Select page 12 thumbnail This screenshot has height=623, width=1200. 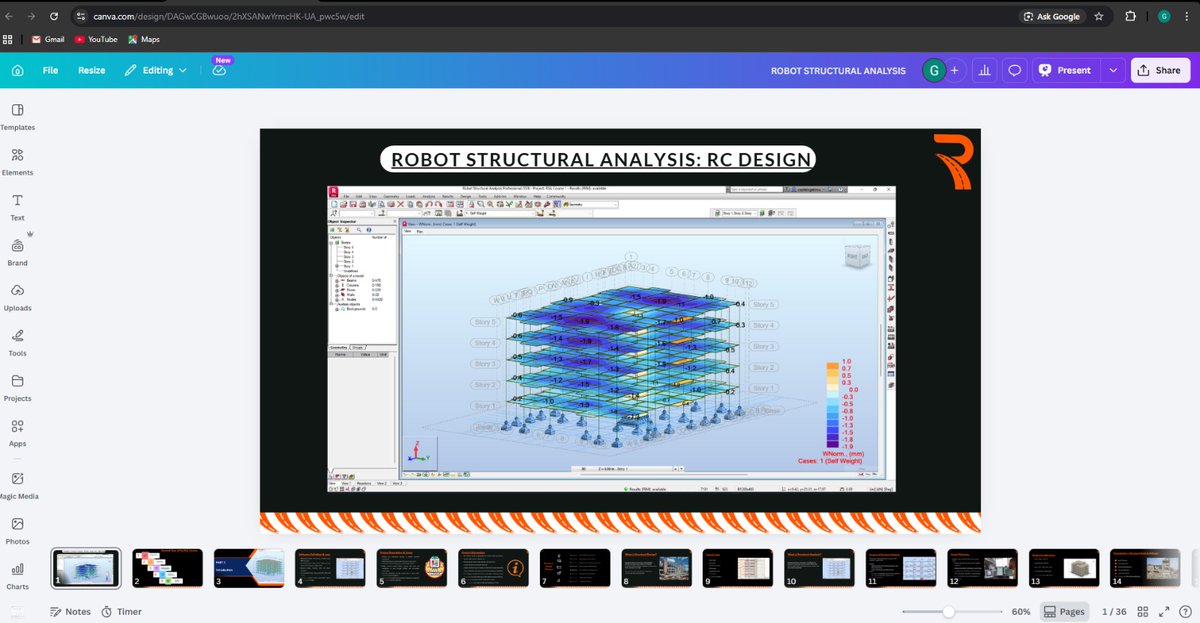click(983, 567)
